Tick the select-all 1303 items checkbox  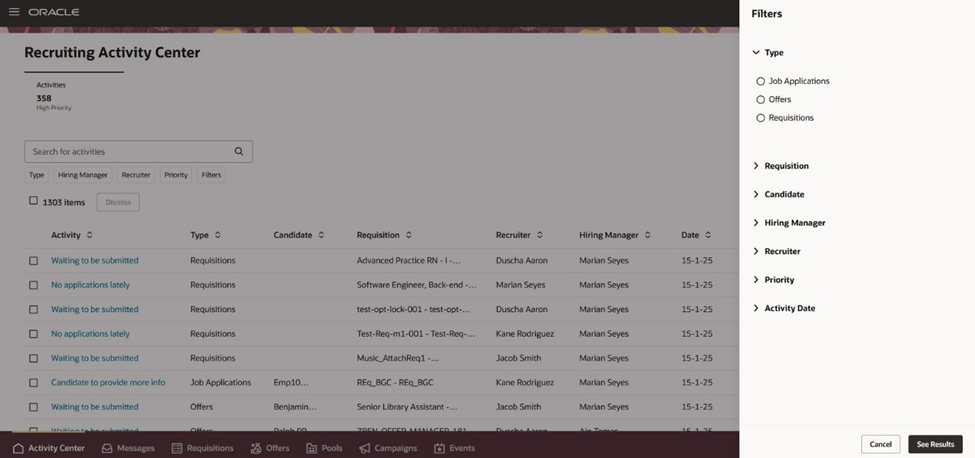click(x=34, y=201)
